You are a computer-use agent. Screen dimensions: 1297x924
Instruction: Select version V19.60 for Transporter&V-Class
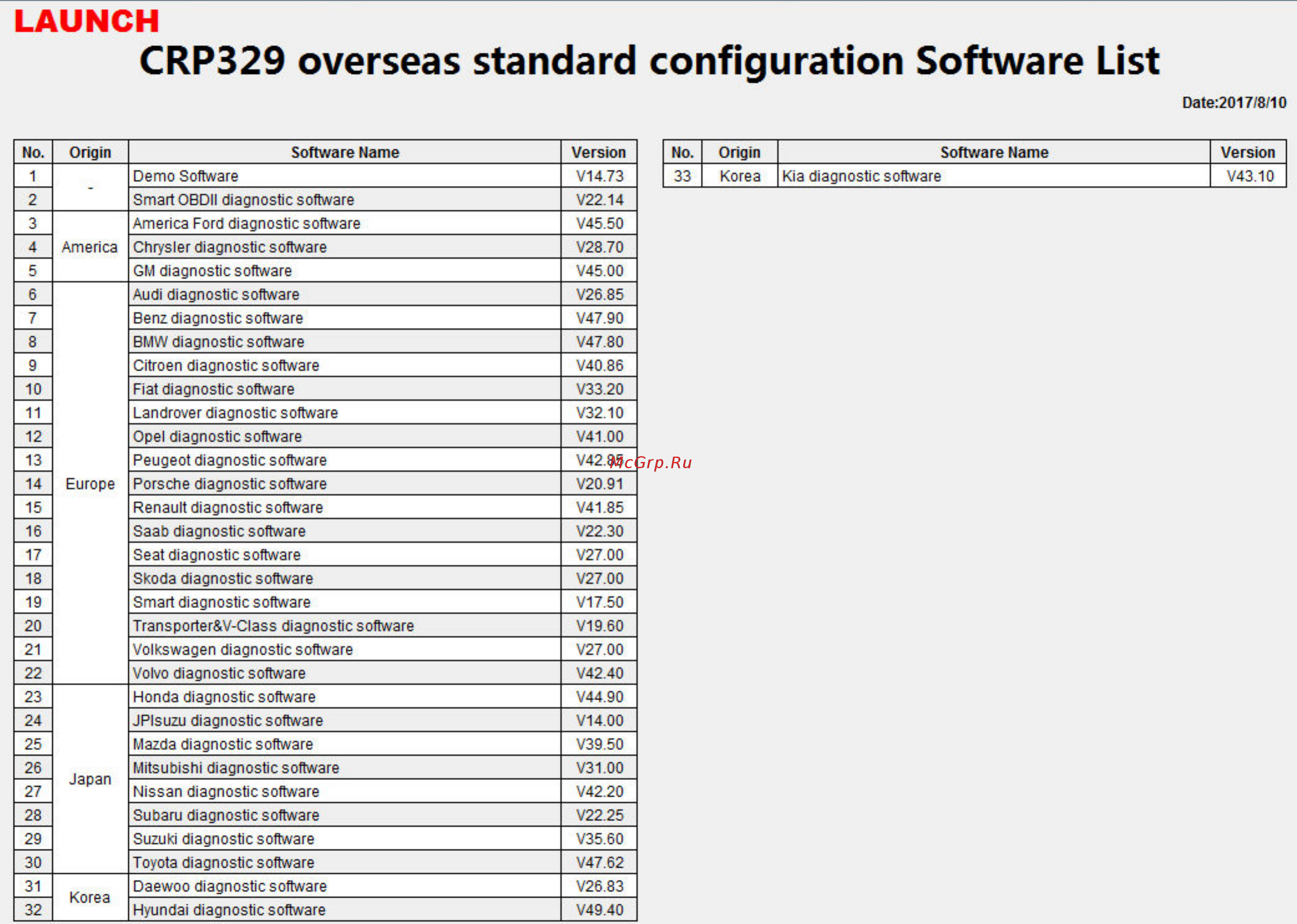tap(599, 626)
